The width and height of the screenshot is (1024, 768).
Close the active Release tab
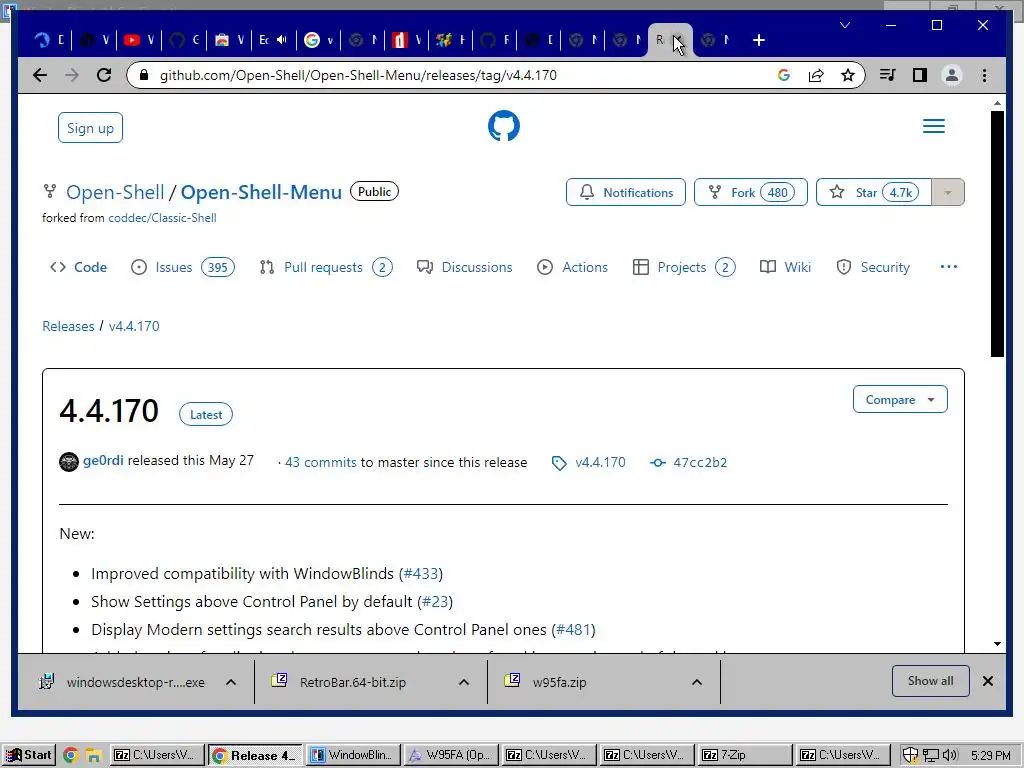[679, 40]
